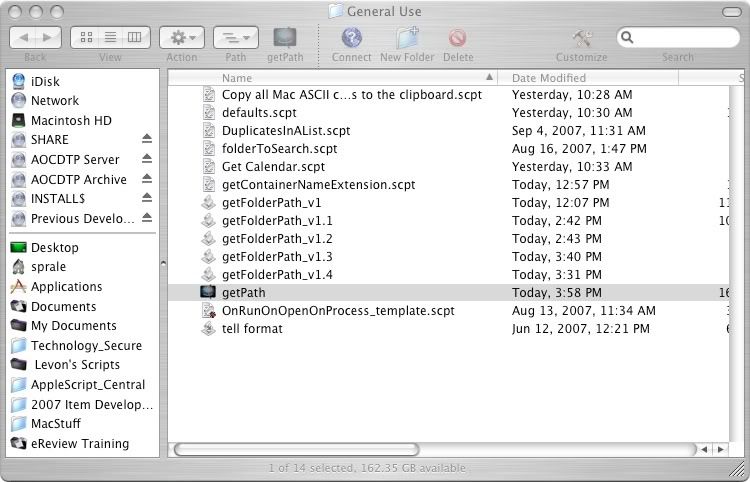Eject the SHARE volume
Viewport: 750px width, 482px height.
(147, 140)
